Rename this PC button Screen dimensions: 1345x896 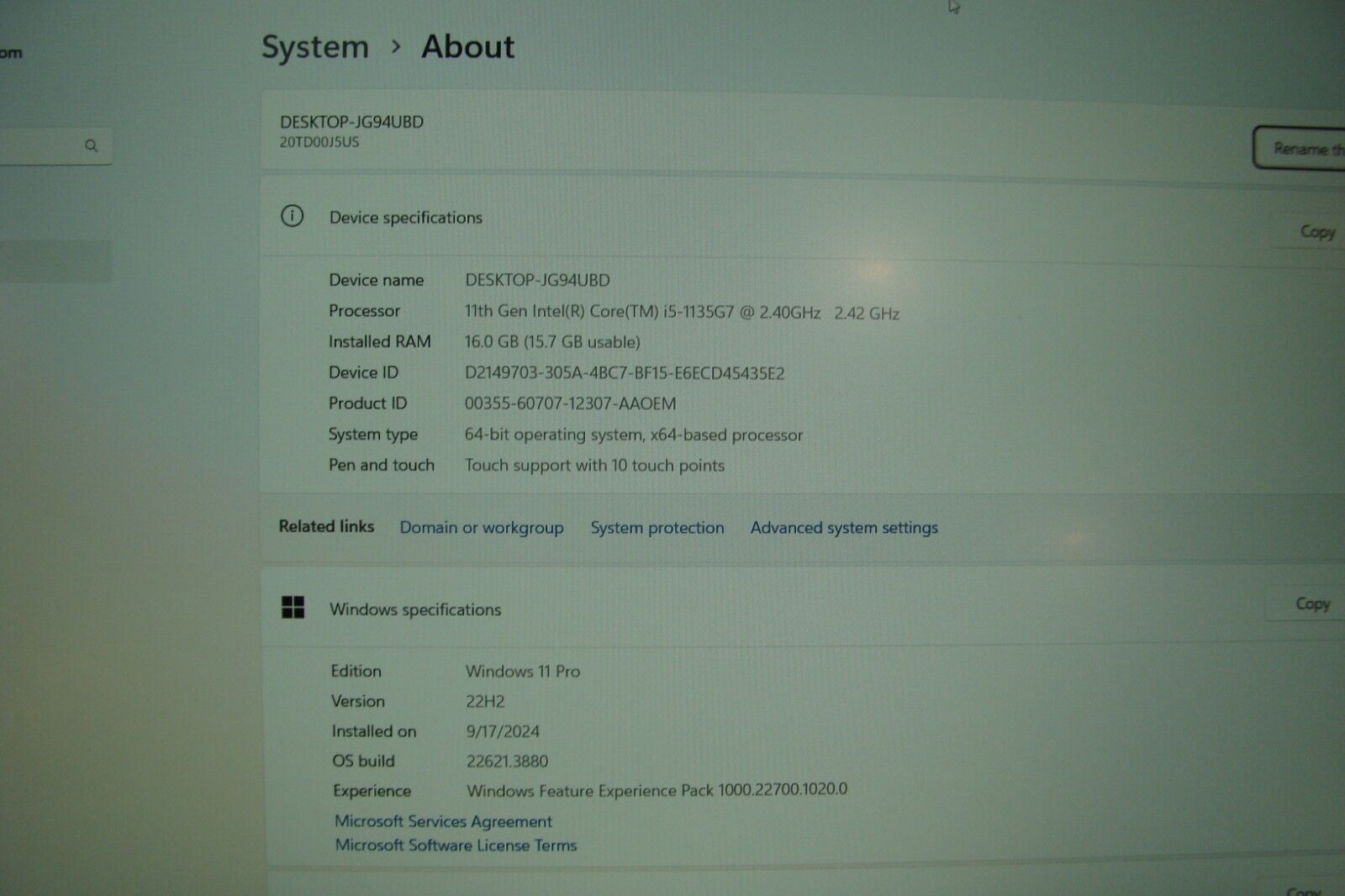1300,149
